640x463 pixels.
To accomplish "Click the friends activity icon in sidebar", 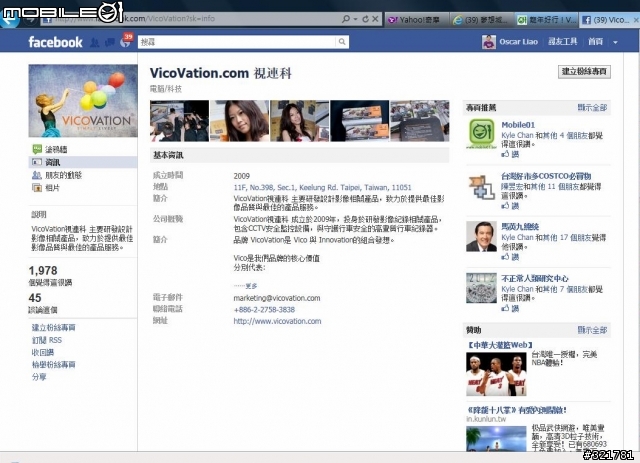I will [x=37, y=175].
